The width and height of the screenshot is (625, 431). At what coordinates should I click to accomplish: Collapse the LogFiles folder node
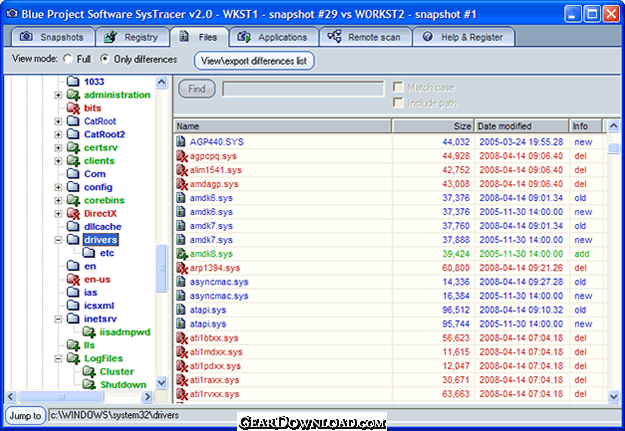(x=58, y=358)
